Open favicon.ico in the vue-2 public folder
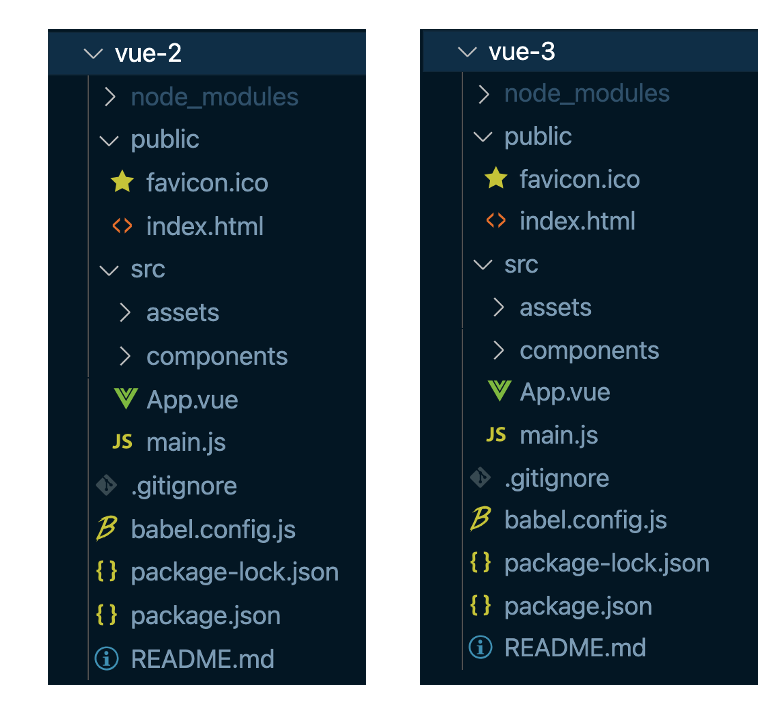 tap(207, 182)
